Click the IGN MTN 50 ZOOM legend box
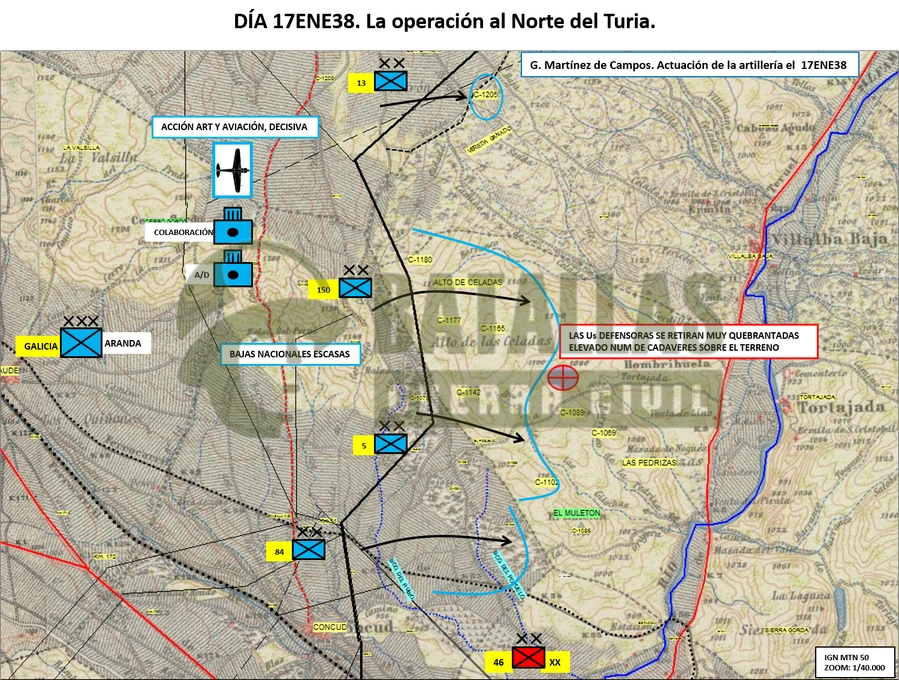The image size is (899, 680). (x=854, y=662)
